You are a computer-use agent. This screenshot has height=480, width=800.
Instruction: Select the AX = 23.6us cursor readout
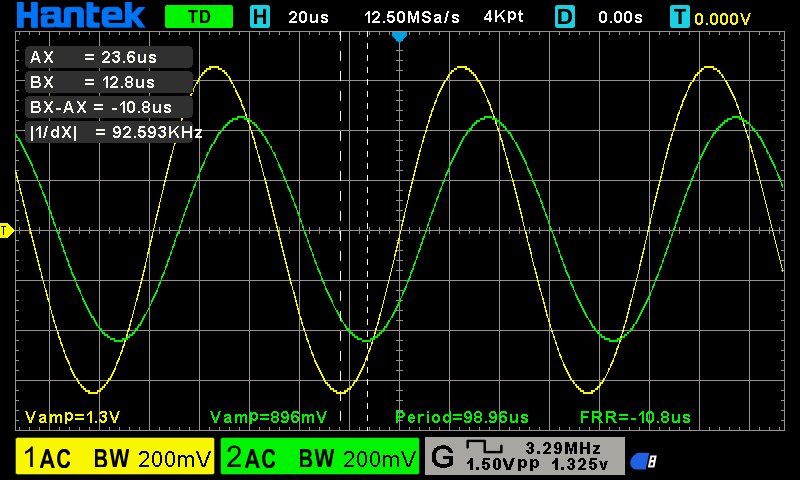click(109, 57)
